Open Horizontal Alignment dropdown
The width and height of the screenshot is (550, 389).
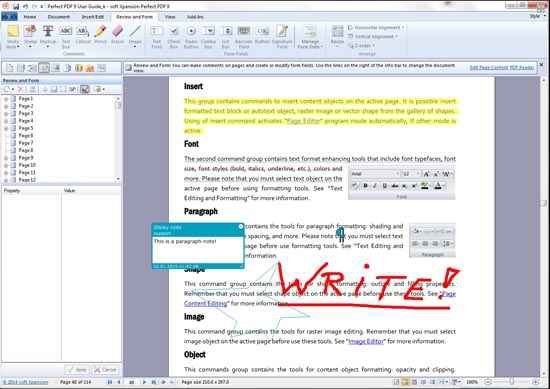pyautogui.click(x=376, y=27)
